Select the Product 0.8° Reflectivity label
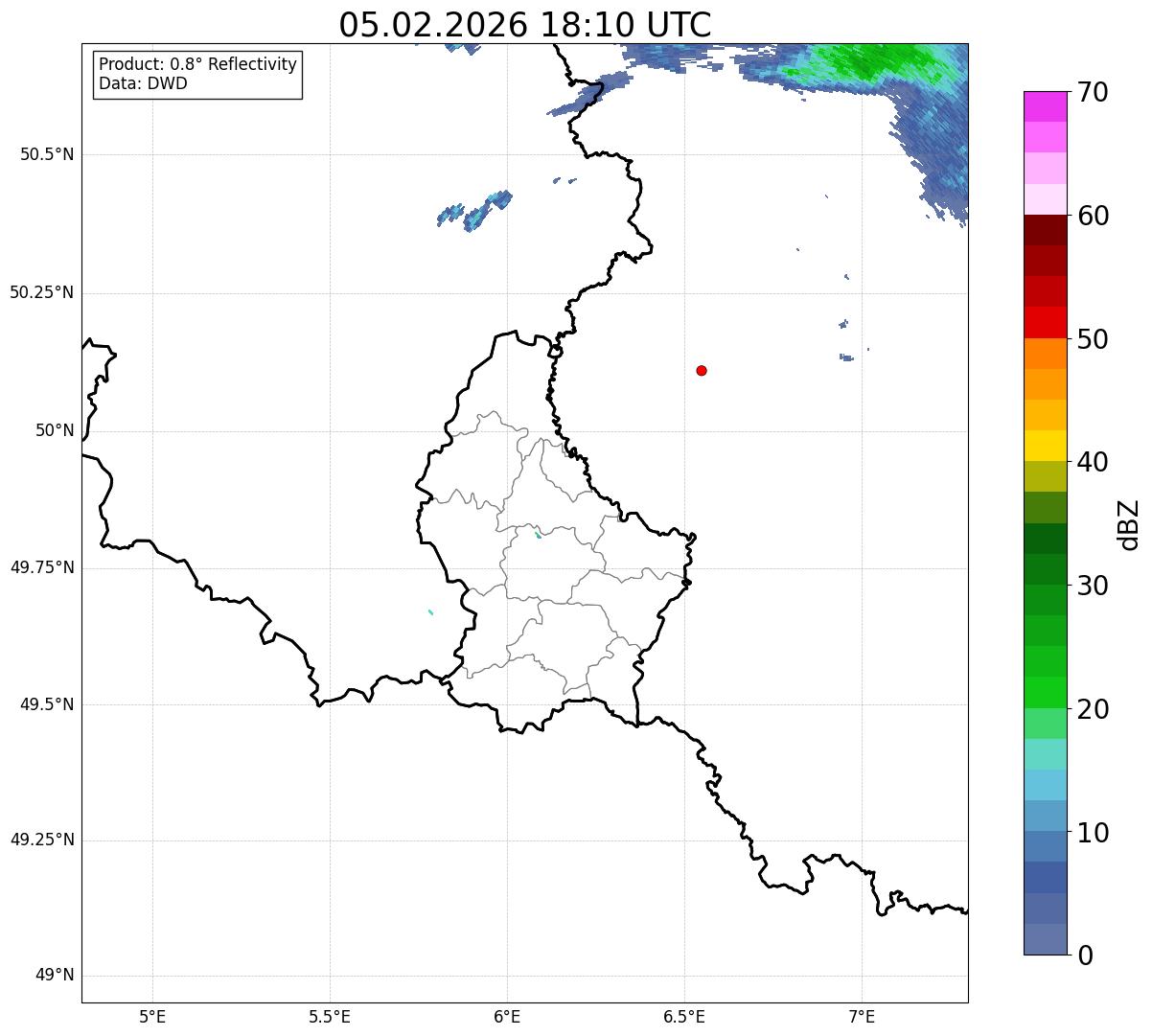Image resolution: width=1152 pixels, height=1036 pixels. 198,64
